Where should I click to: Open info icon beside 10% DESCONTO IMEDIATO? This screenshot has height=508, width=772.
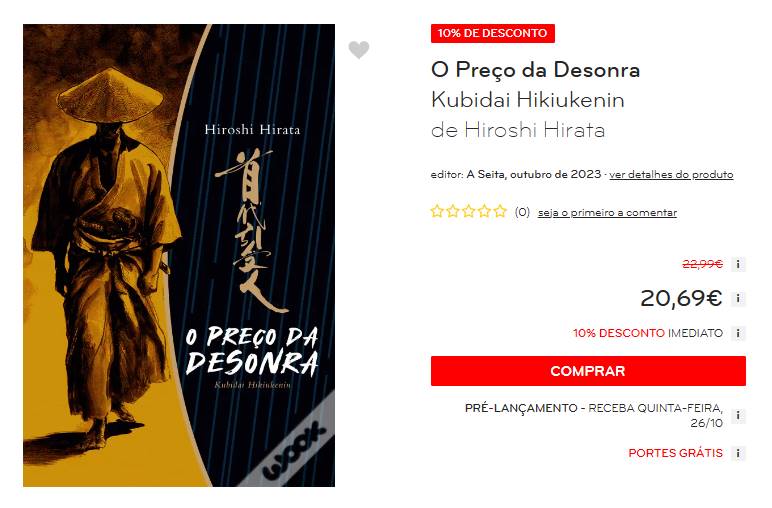click(738, 333)
